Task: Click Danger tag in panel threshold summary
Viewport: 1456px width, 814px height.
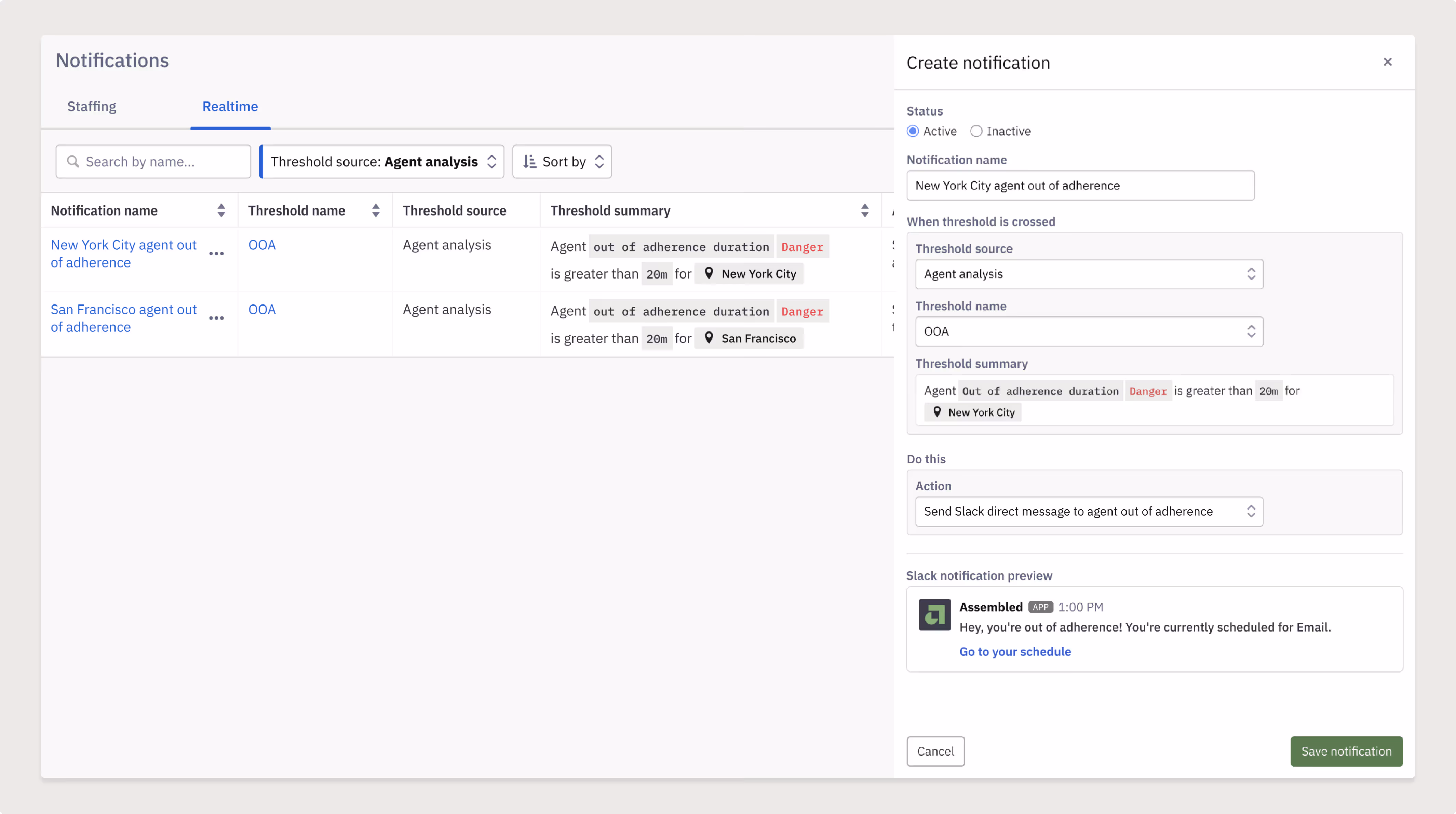Action: (x=1148, y=391)
